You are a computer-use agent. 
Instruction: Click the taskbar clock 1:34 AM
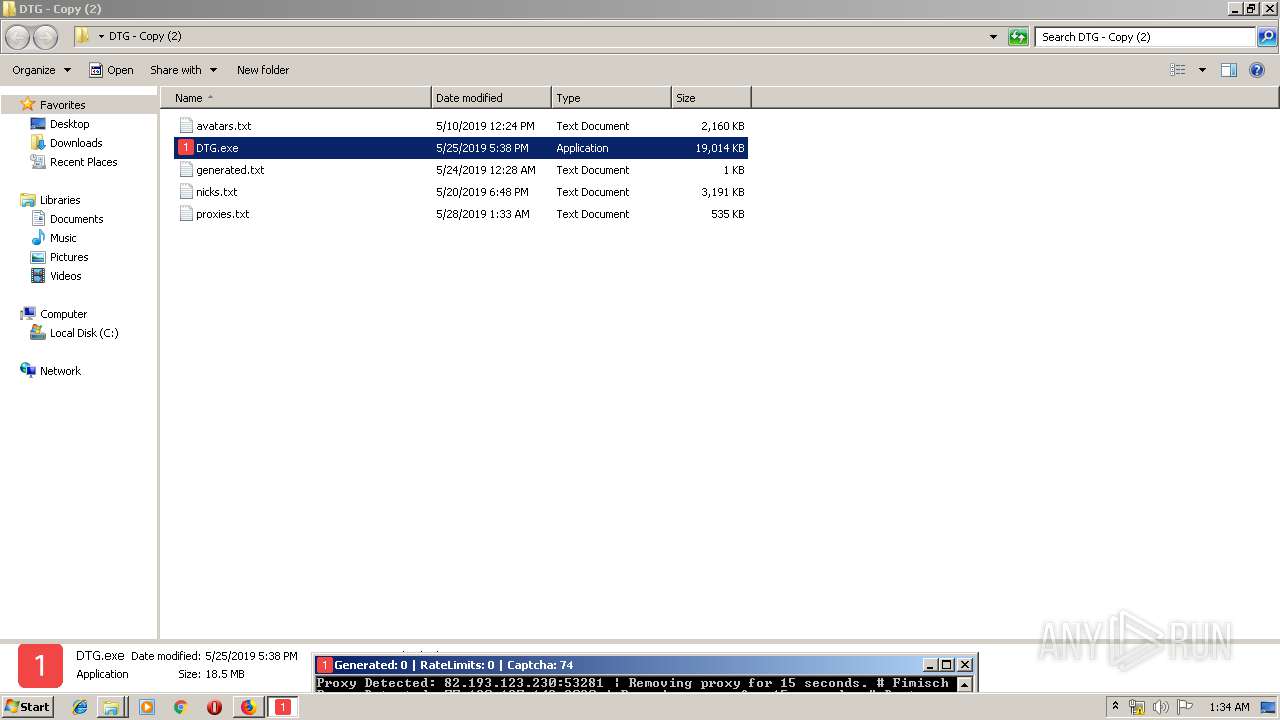[x=1229, y=707]
